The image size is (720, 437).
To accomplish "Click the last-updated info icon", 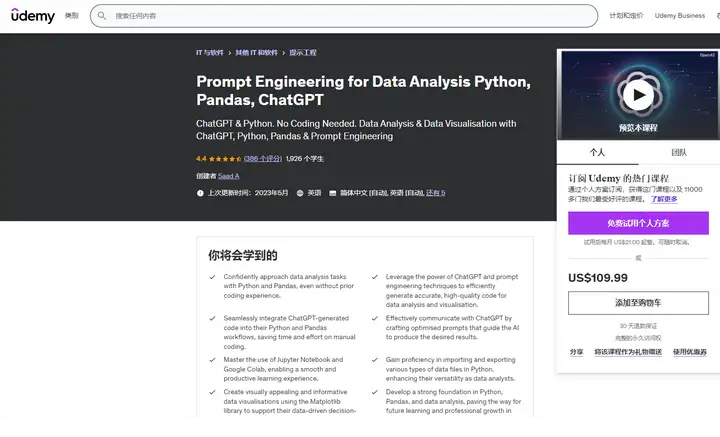I will point(200,193).
